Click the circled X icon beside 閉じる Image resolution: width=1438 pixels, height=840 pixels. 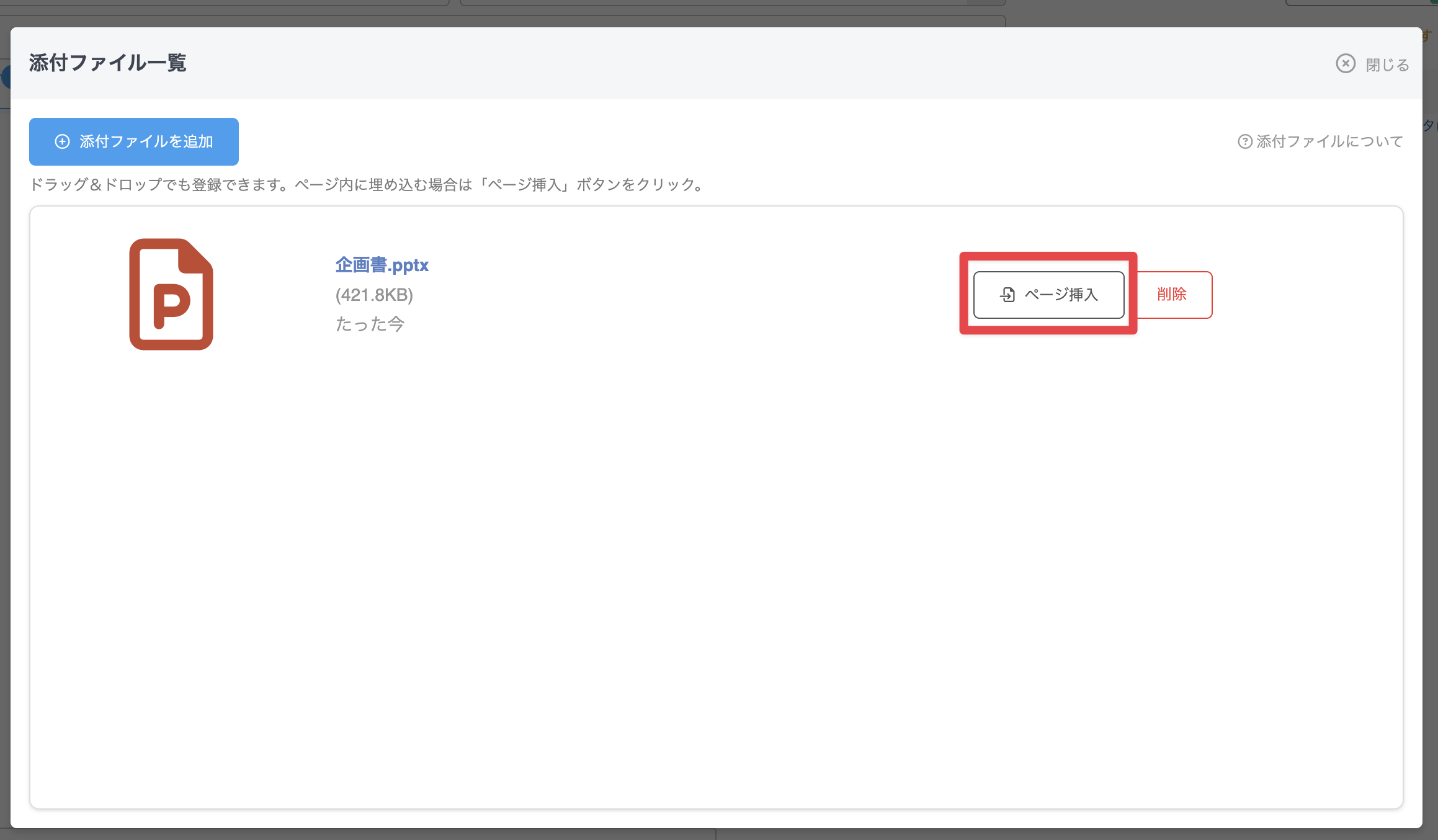point(1346,63)
